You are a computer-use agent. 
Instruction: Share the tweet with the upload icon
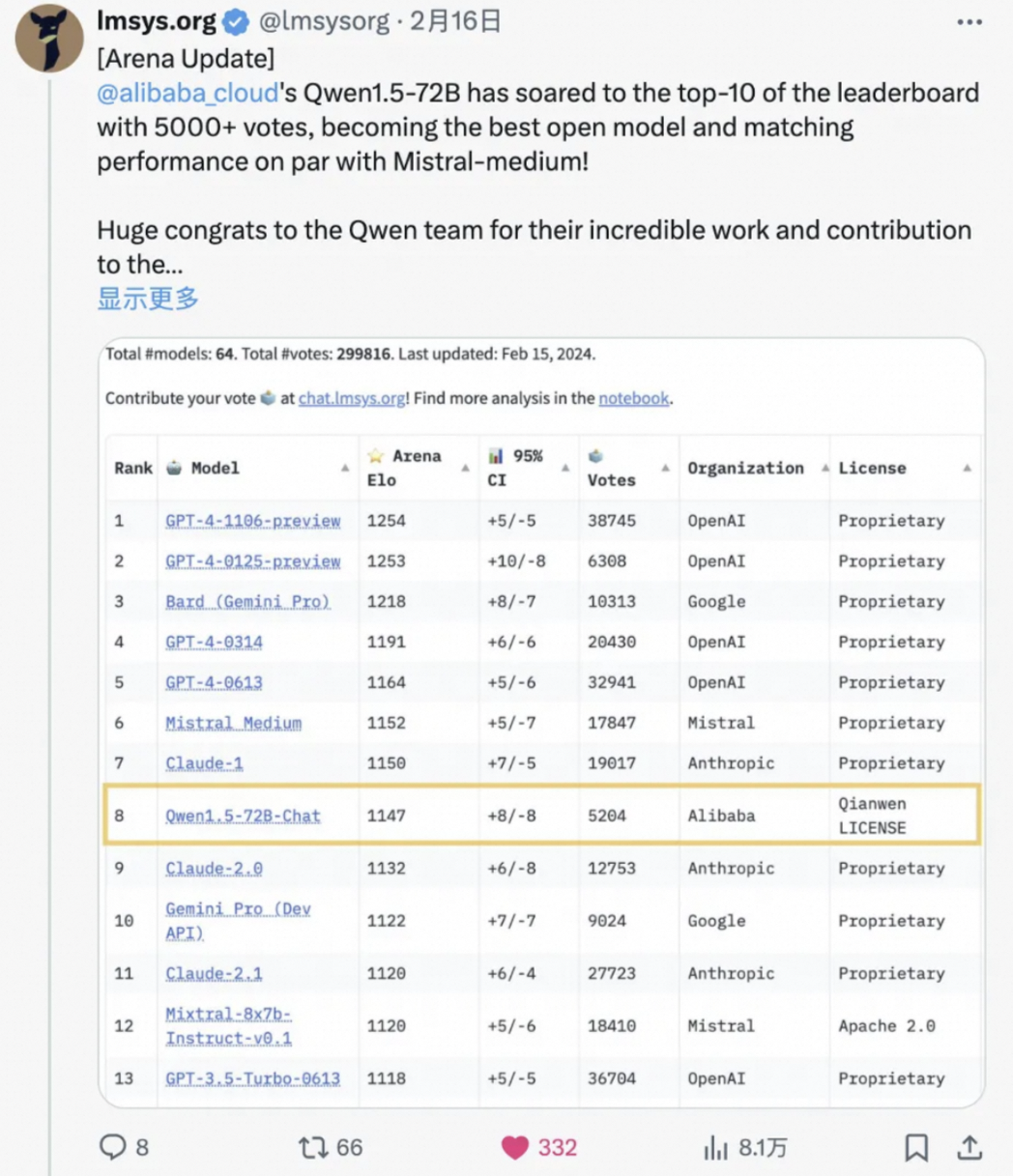click(x=970, y=1147)
